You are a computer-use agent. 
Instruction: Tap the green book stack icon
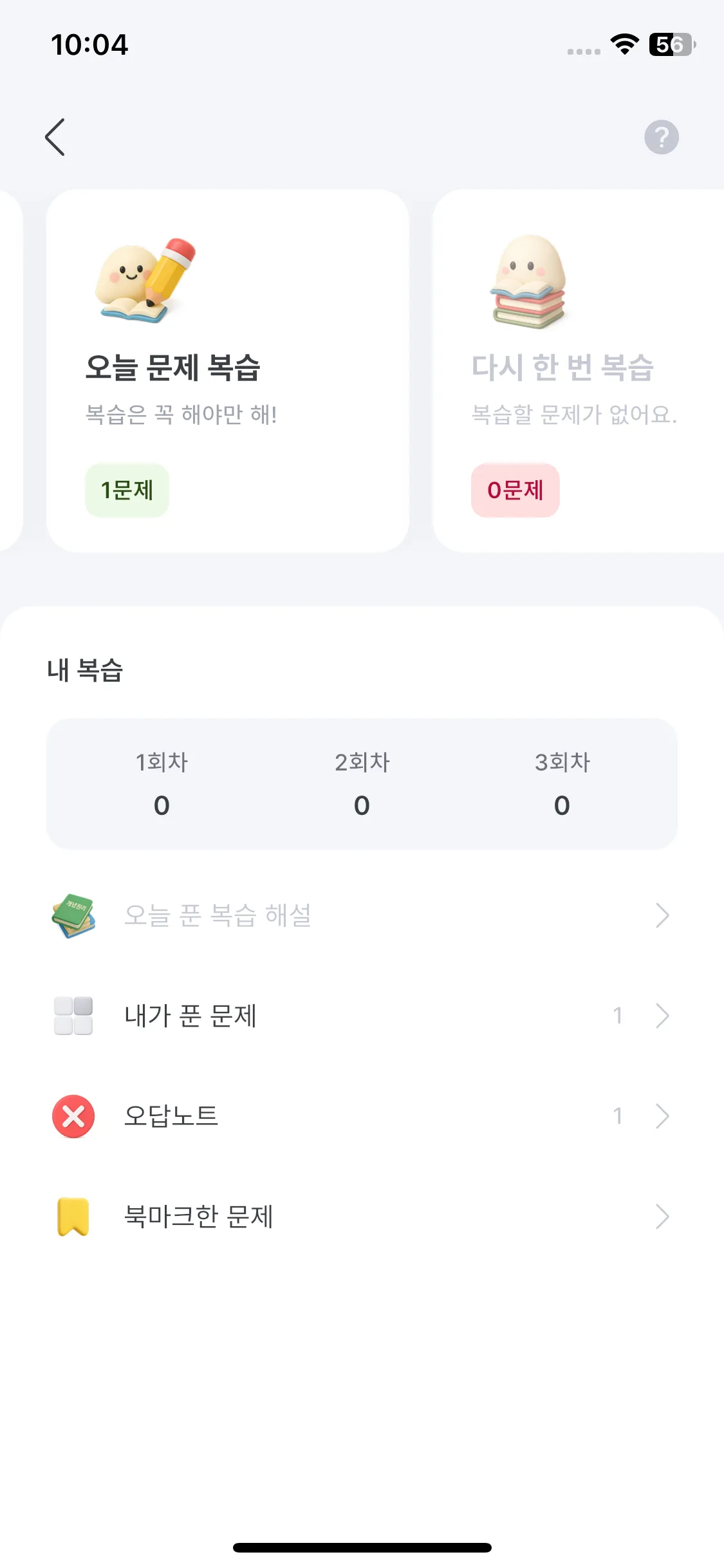point(73,915)
